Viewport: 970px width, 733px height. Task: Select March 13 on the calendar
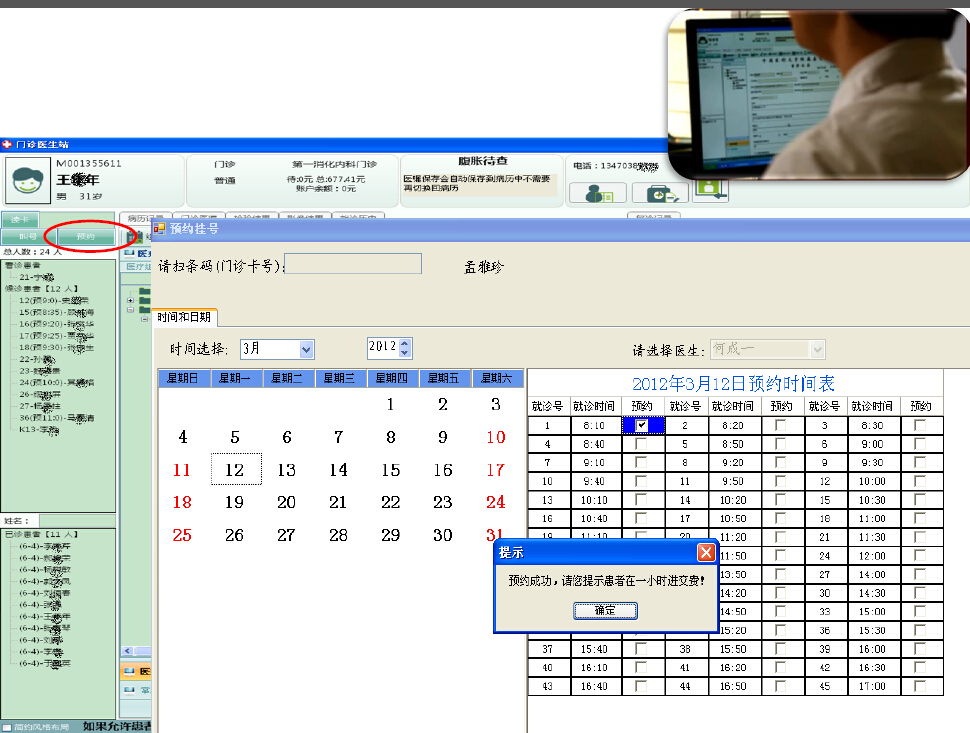[x=286, y=470]
